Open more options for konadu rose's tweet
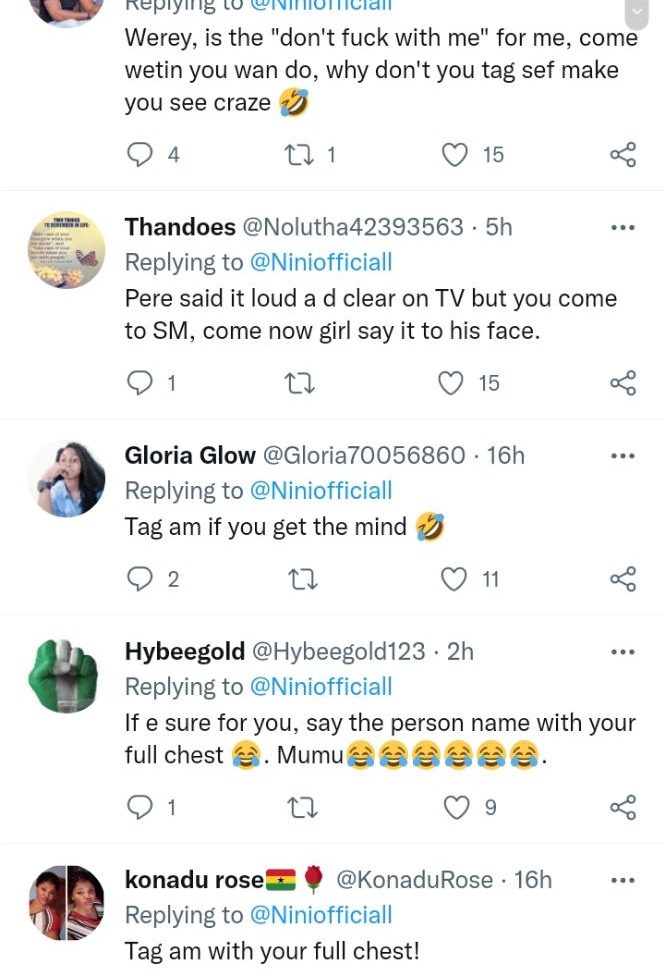Viewport: 665px width, 970px height. coord(622,880)
